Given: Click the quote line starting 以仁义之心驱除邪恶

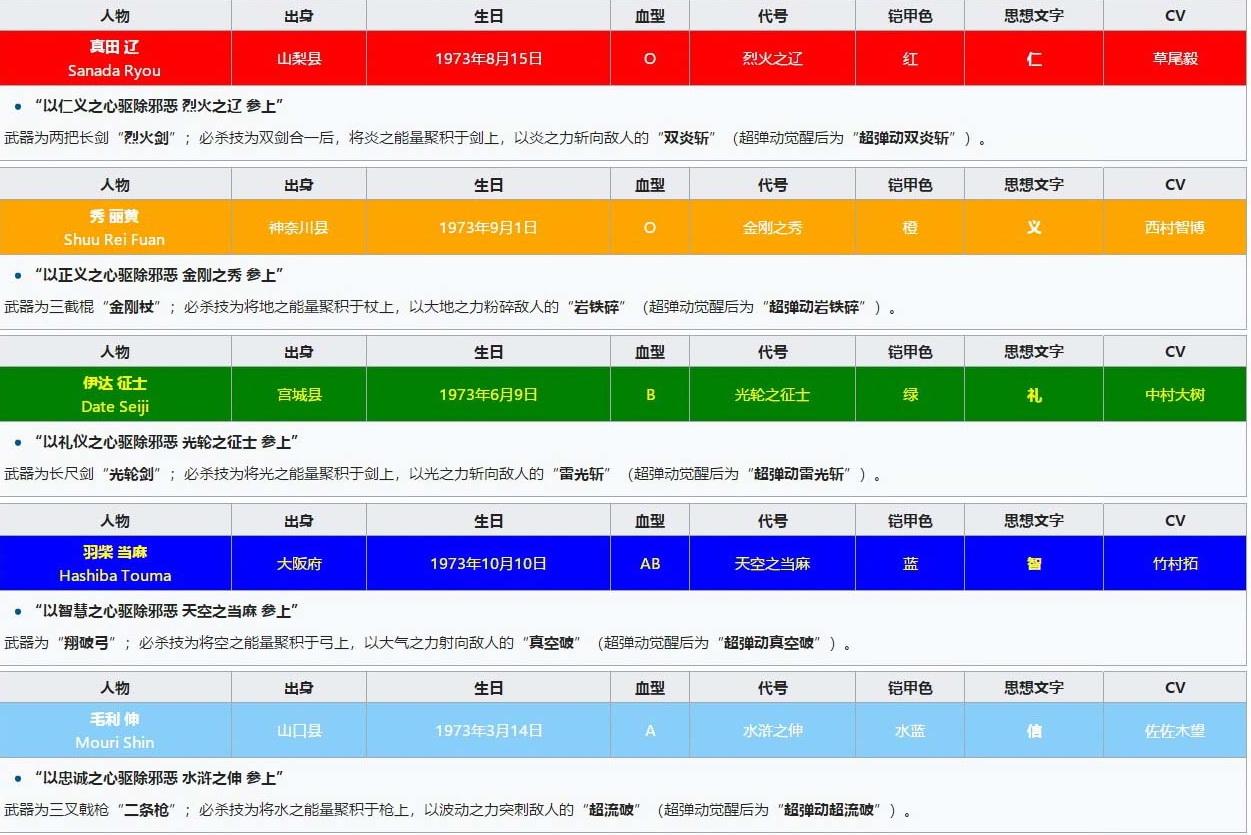Looking at the screenshot, I should click(x=158, y=106).
